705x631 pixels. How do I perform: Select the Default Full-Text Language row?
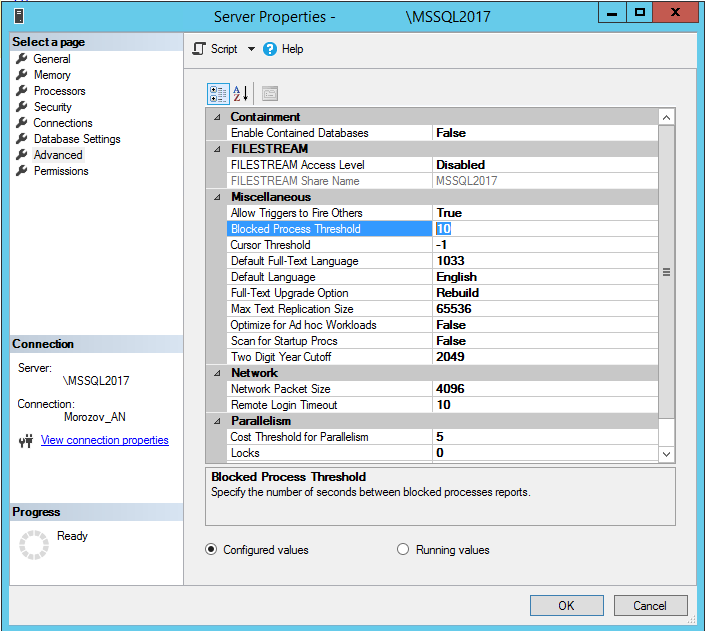[442, 261]
